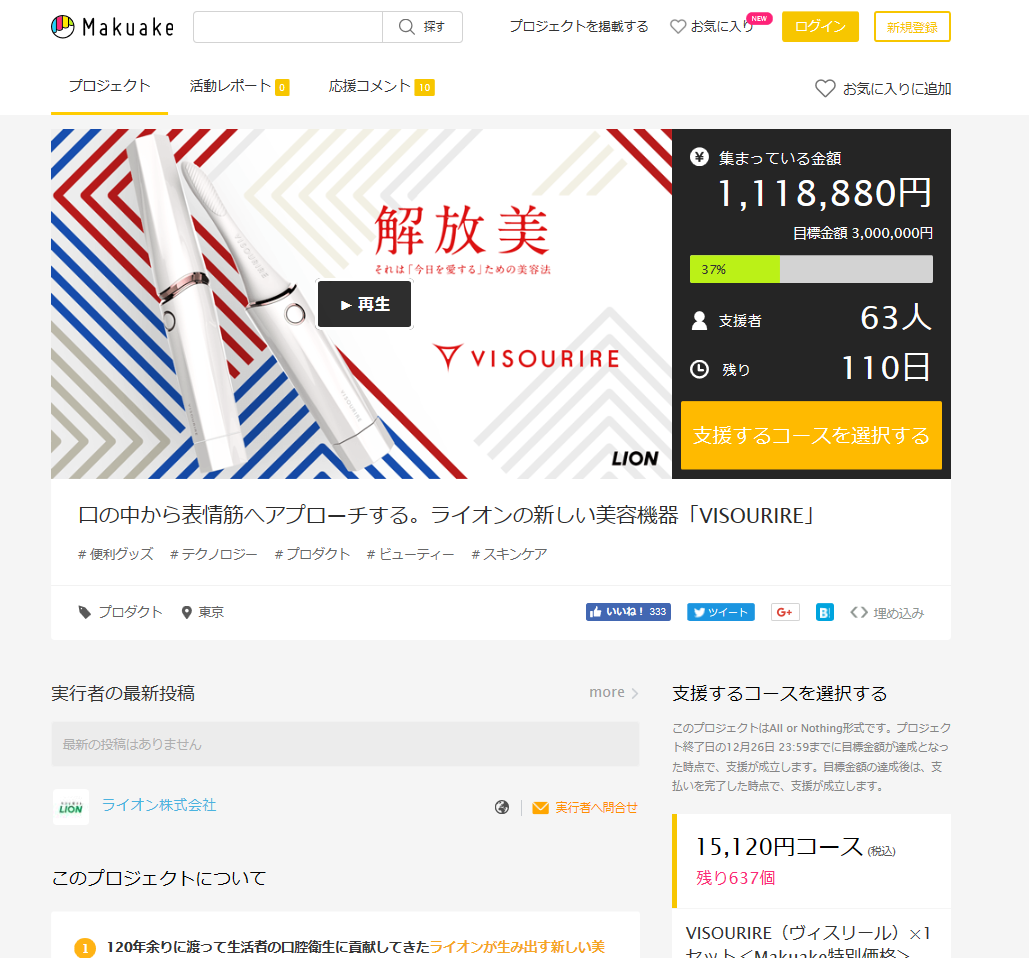This screenshot has height=958, width=1029.
Task: Click the clock icon beside 残り
Action: 700,369
